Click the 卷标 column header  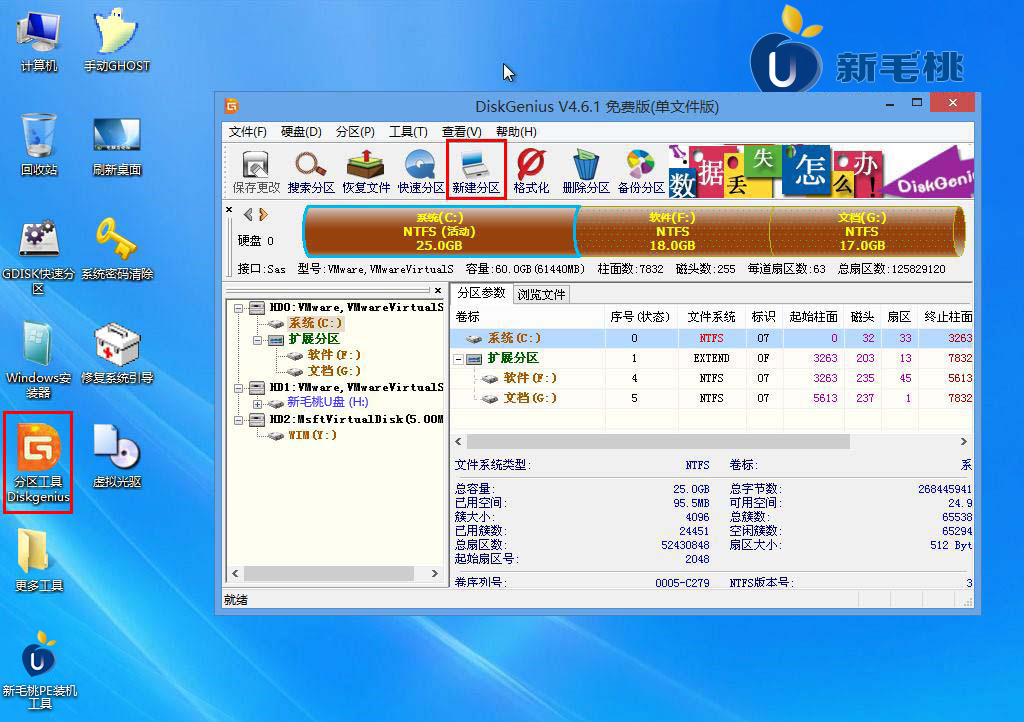pyautogui.click(x=528, y=317)
